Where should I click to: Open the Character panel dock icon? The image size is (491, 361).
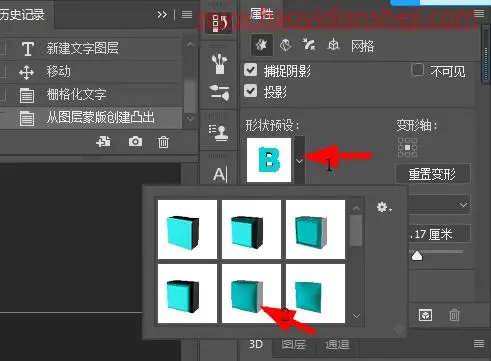220,174
